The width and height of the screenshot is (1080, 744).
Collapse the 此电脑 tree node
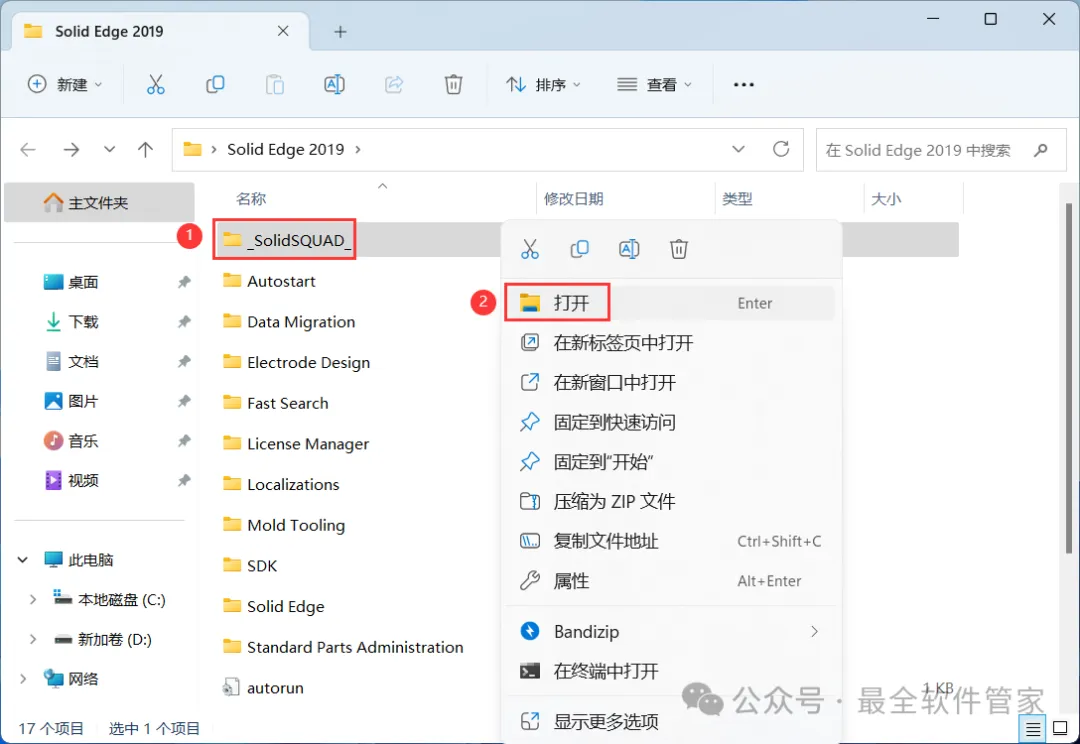[x=23, y=560]
